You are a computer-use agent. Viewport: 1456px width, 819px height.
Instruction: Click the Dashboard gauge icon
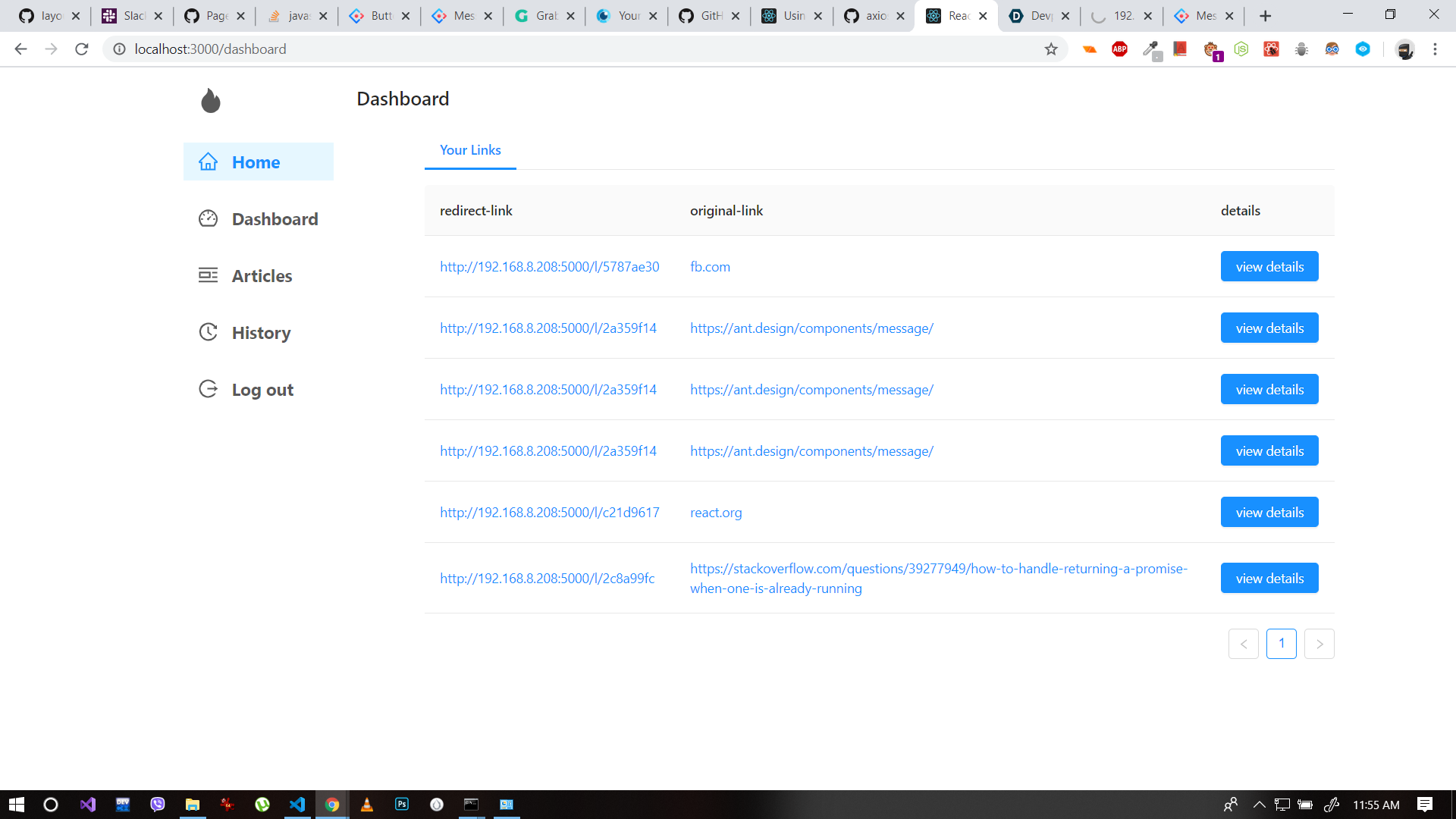click(x=208, y=219)
